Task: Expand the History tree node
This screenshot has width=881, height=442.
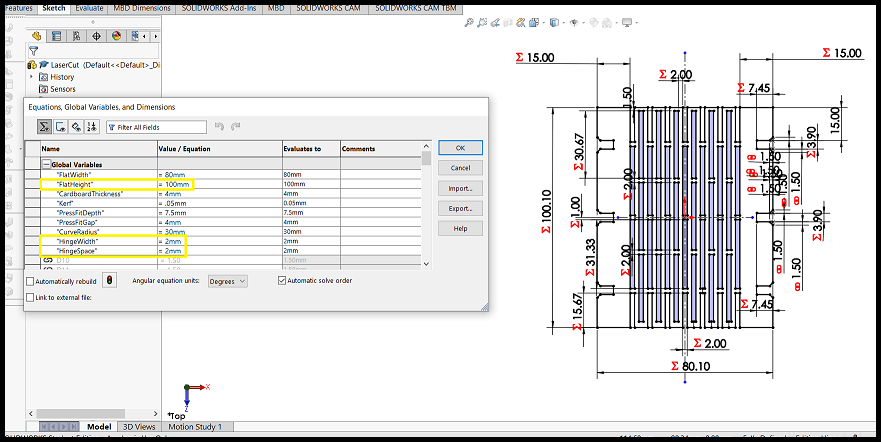Action: pyautogui.click(x=31, y=77)
